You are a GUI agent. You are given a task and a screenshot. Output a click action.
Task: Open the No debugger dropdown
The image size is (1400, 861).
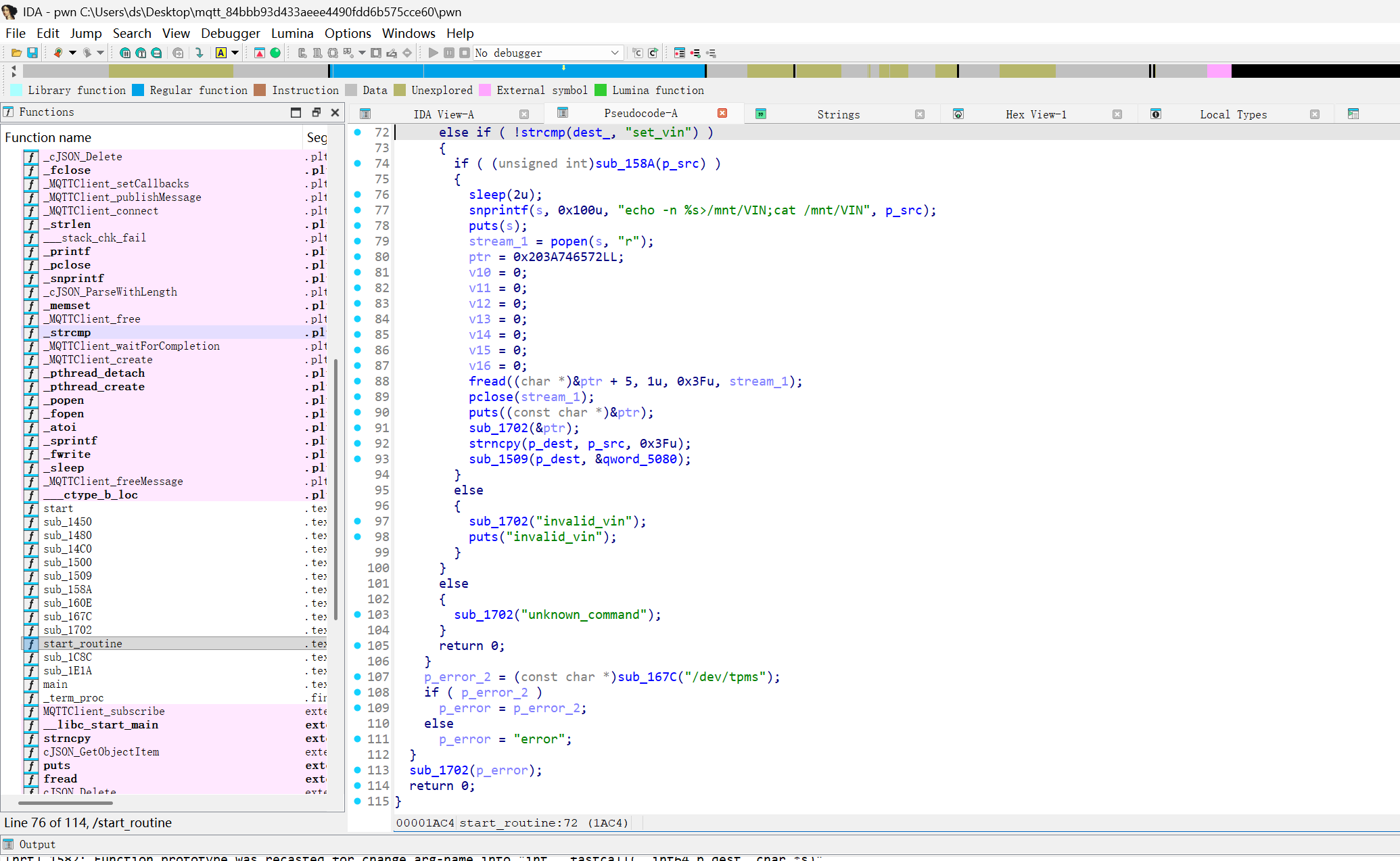pyautogui.click(x=614, y=53)
